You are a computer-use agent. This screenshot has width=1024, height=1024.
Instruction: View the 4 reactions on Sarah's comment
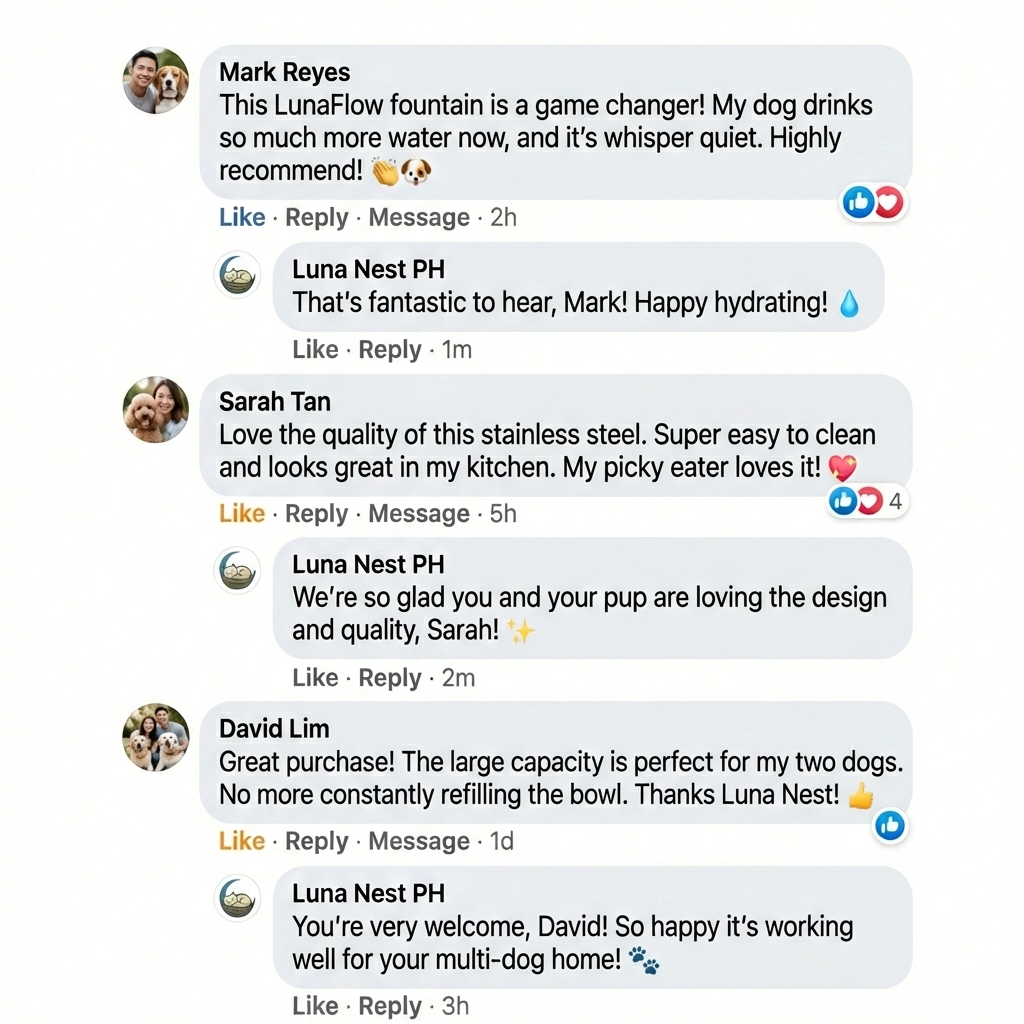pyautogui.click(x=866, y=501)
